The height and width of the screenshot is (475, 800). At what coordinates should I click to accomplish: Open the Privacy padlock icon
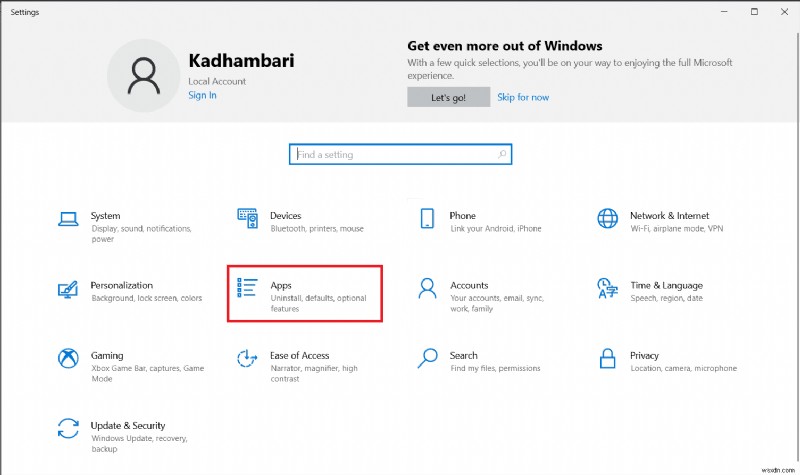(607, 358)
